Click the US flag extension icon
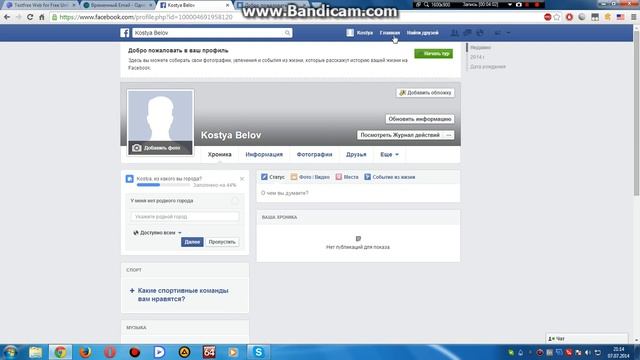 (x=620, y=17)
